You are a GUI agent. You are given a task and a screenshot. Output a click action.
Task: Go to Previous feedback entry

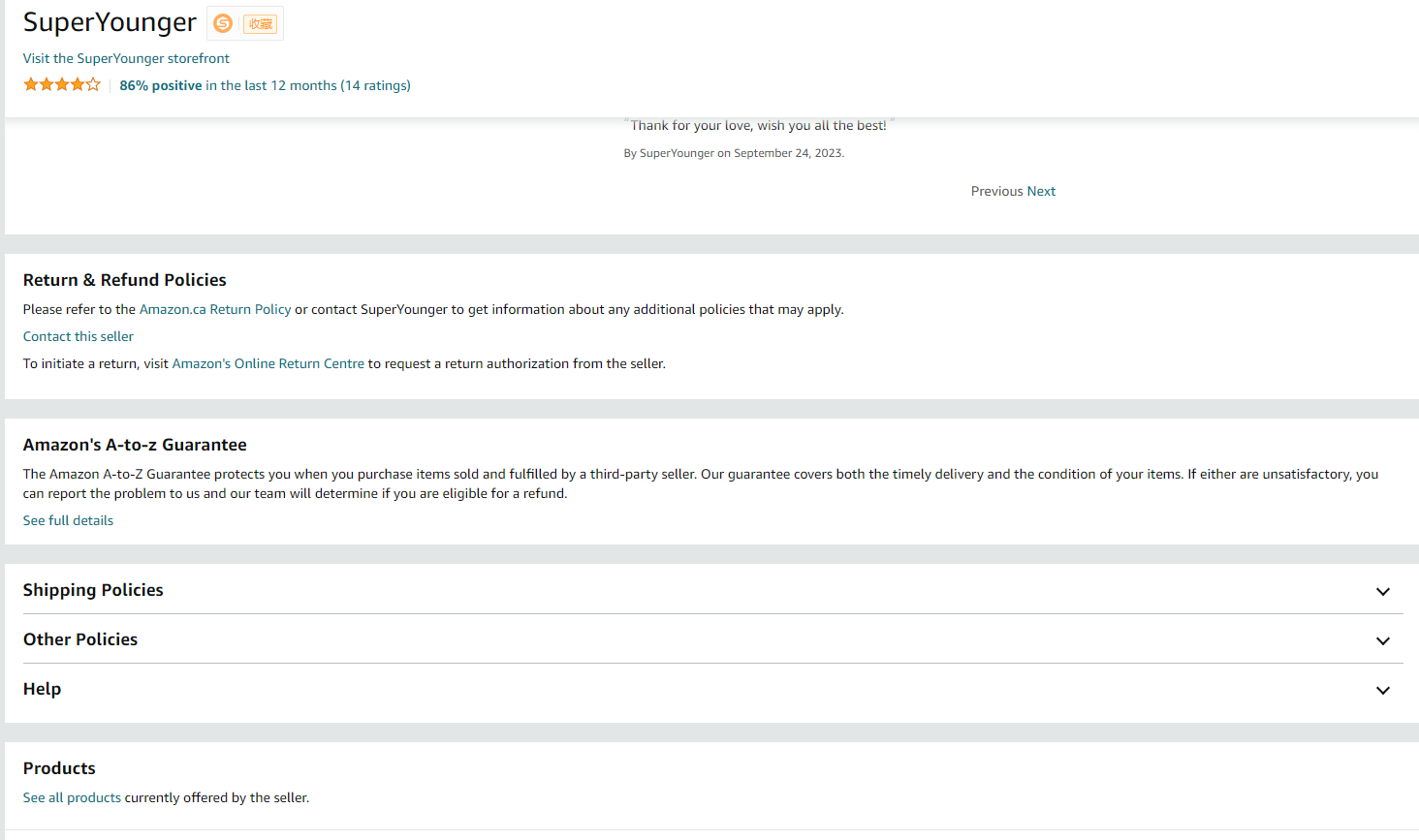(996, 191)
